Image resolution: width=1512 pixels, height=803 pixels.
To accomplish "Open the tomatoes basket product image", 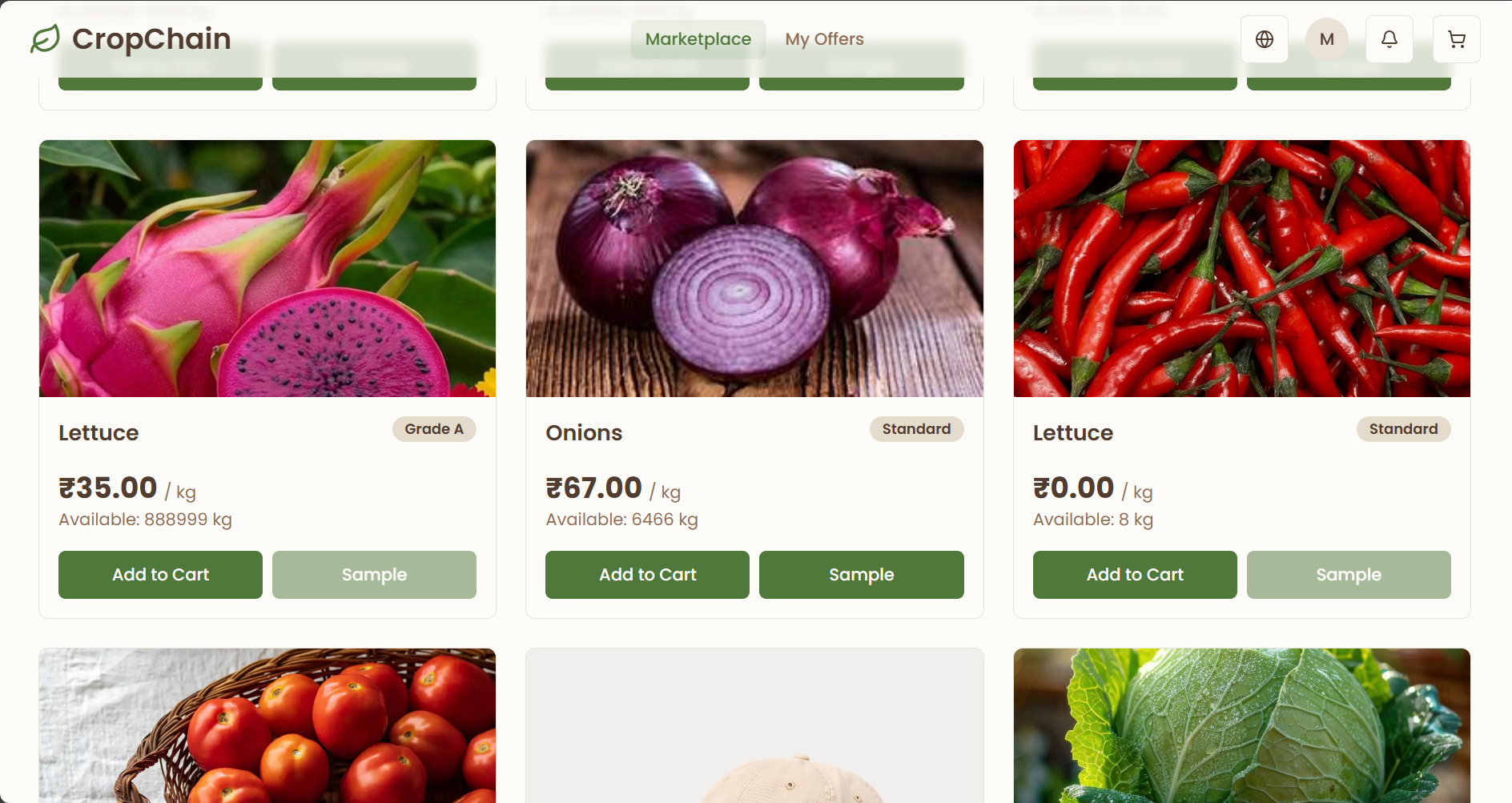I will click(267, 725).
